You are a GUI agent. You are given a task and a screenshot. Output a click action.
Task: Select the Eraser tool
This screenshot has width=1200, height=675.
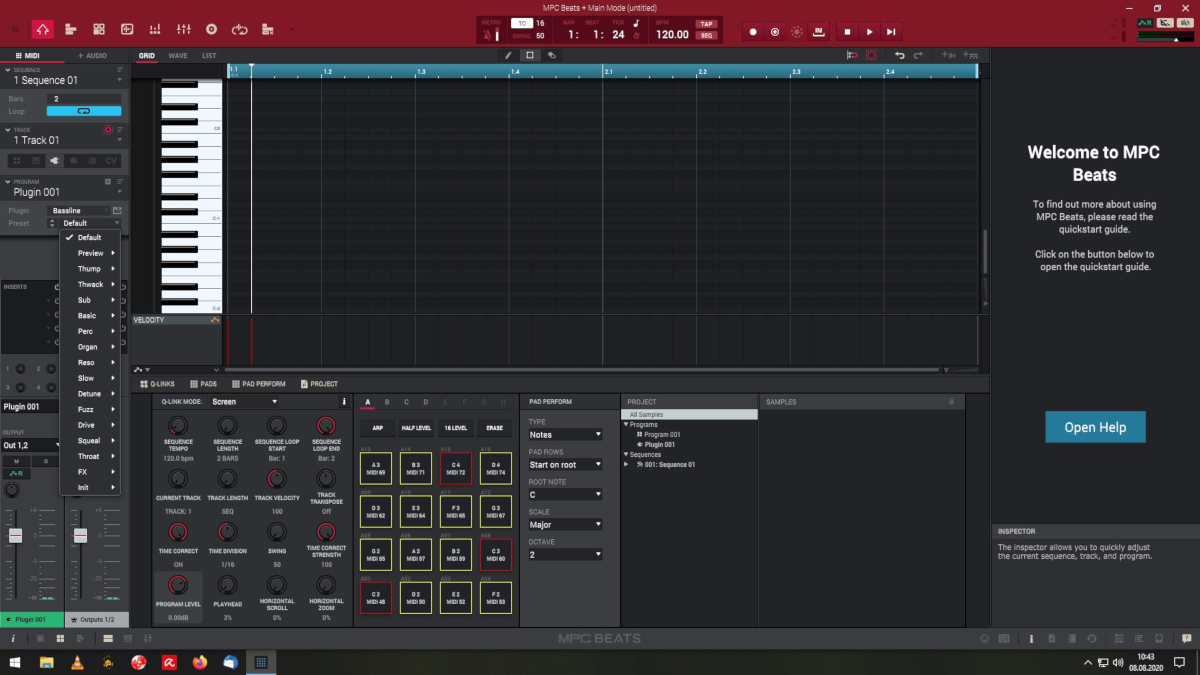[551, 56]
